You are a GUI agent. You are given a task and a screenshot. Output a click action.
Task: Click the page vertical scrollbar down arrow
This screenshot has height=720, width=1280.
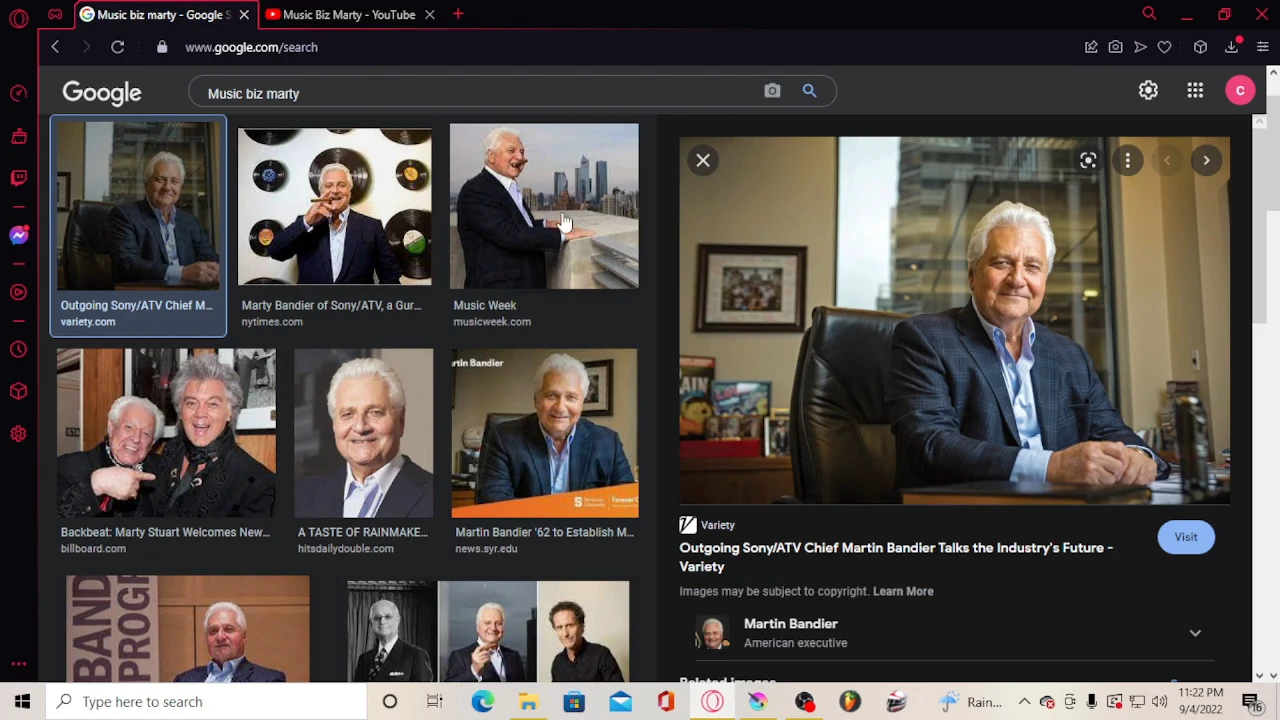[1273, 676]
